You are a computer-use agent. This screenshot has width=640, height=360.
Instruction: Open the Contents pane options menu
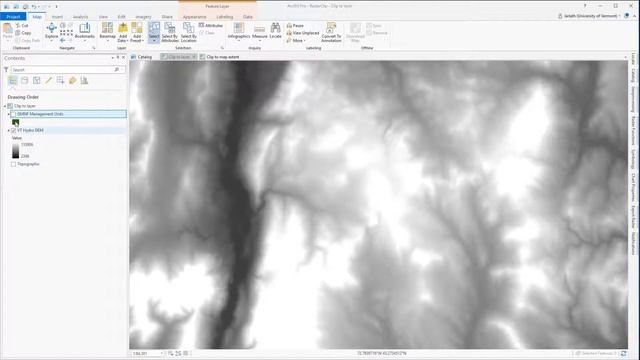coord(112,58)
